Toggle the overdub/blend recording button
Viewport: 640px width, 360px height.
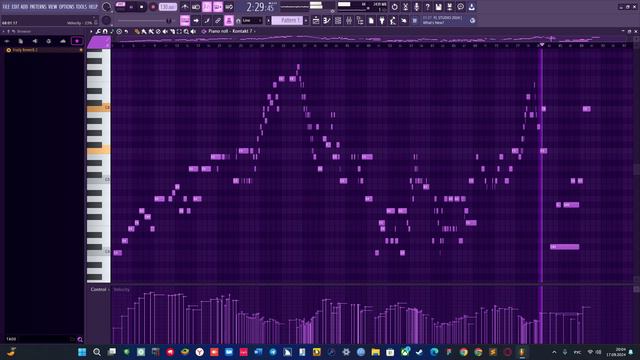tap(218, 7)
